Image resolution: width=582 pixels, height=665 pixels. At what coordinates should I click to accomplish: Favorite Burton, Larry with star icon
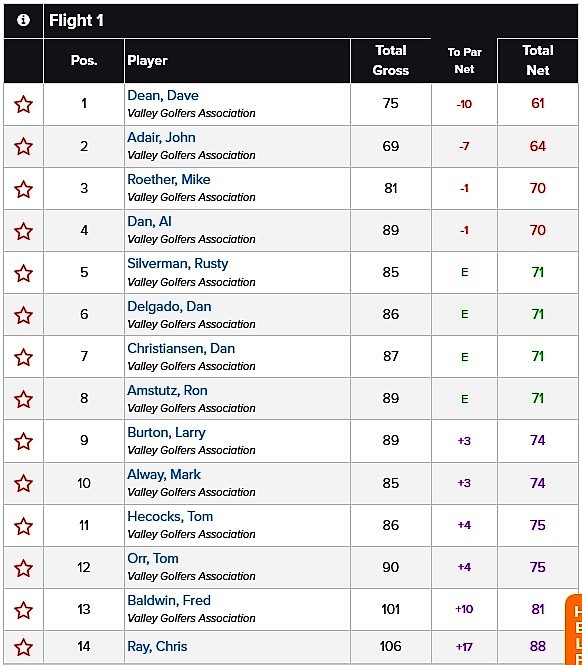23,441
